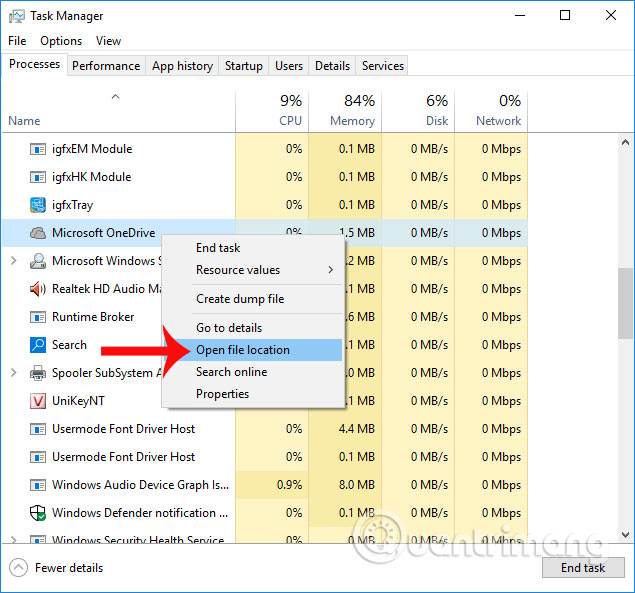The width and height of the screenshot is (635, 593).
Task: Maximize the Task Manager window
Action: (565, 15)
